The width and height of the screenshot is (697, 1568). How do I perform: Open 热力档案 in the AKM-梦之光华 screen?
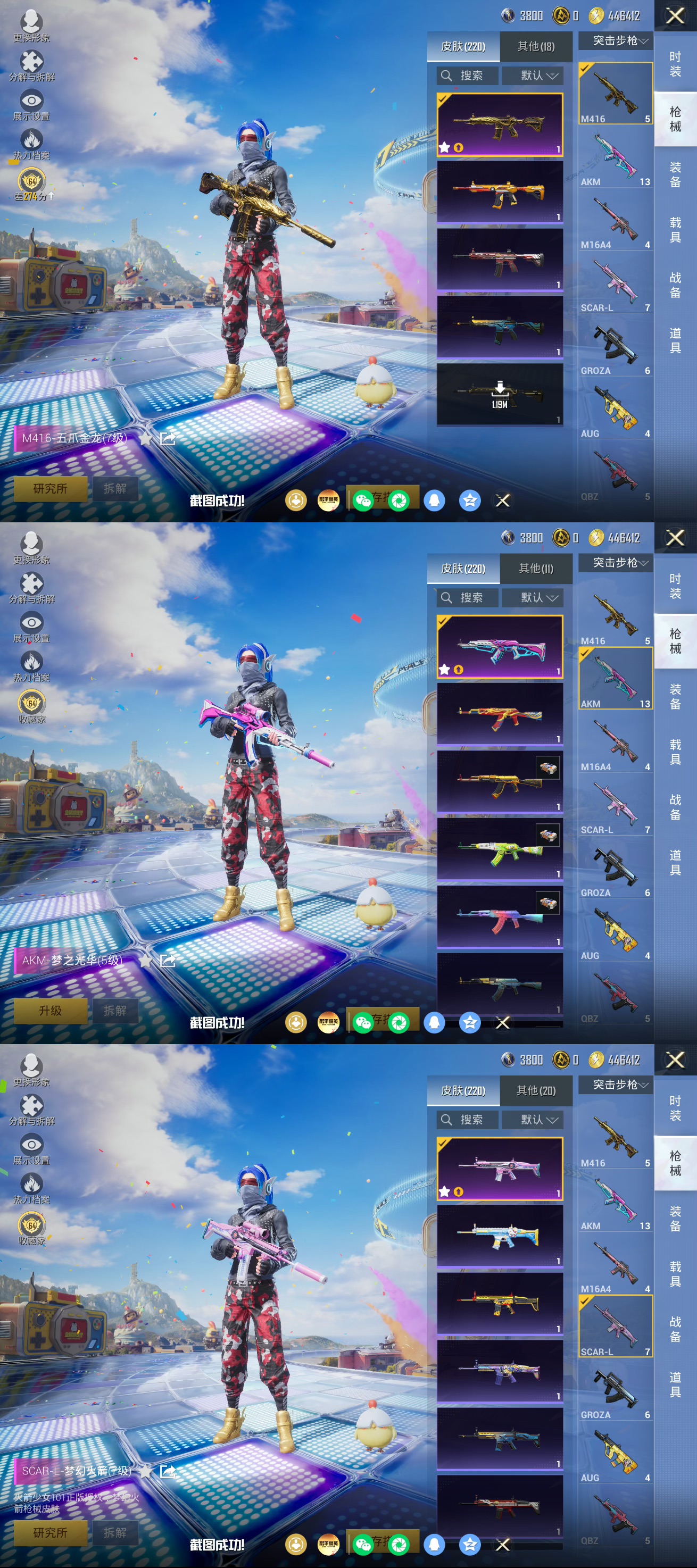tap(31, 666)
